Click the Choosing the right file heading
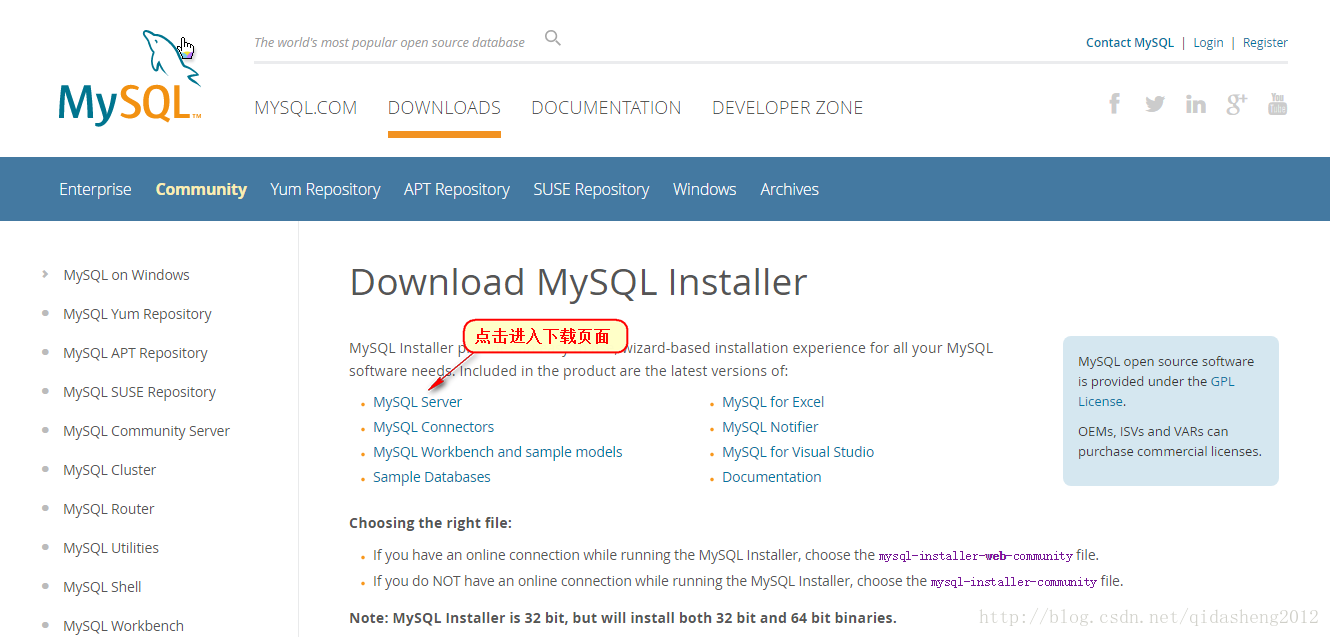1330x637 pixels. [x=430, y=523]
